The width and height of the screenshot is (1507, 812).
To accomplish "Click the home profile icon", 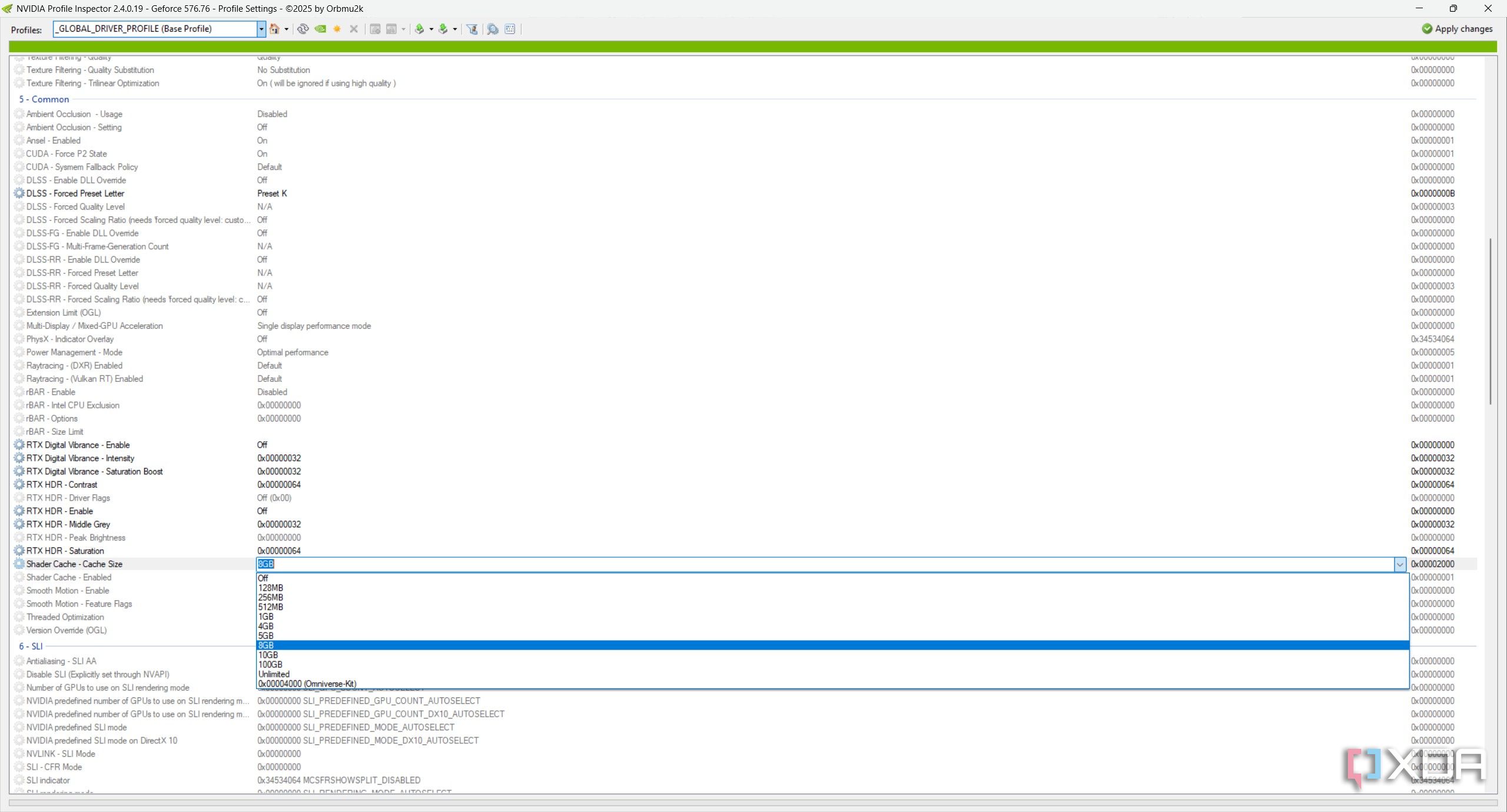I will 274,29.
